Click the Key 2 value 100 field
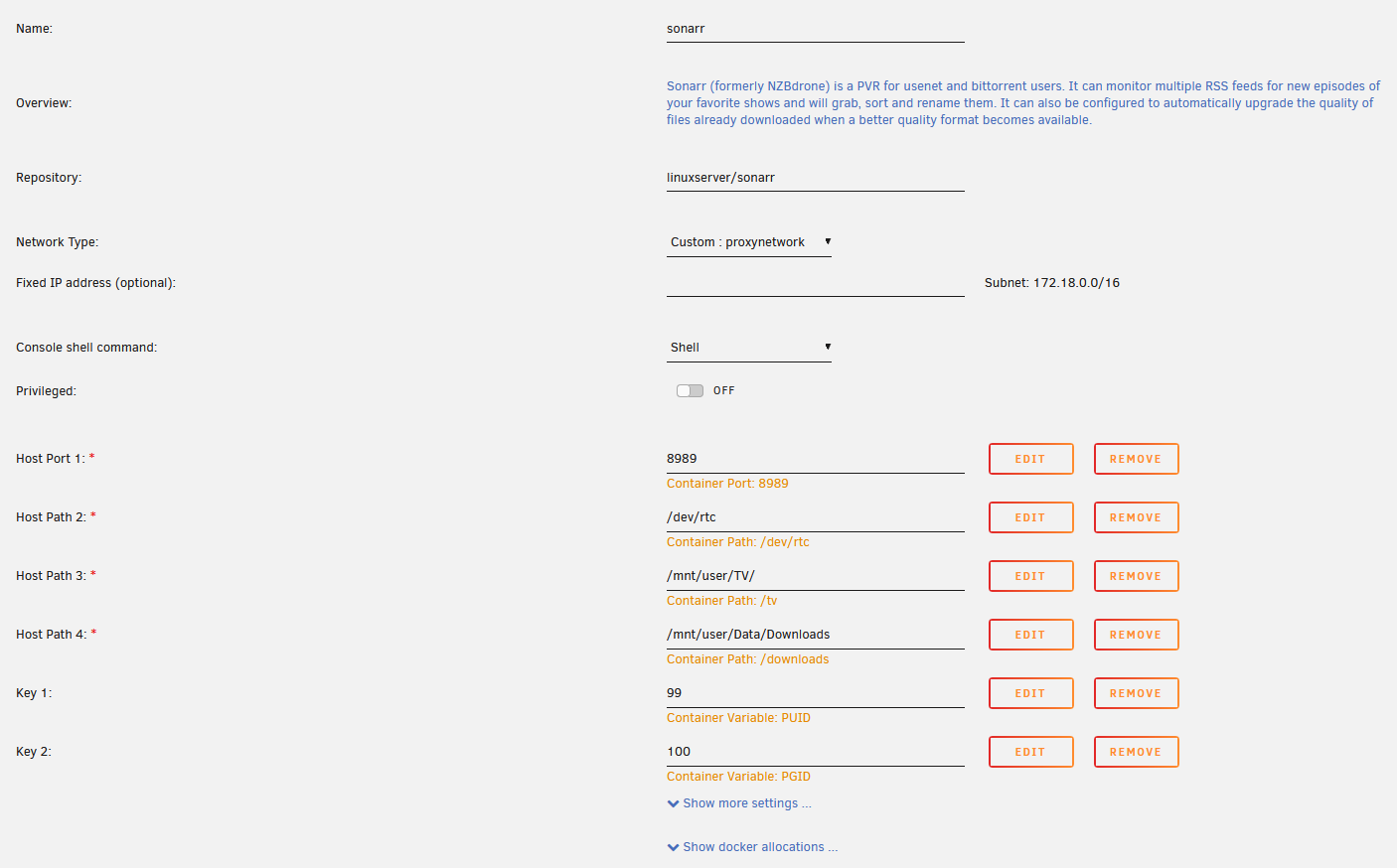The image size is (1397, 868). 816,752
